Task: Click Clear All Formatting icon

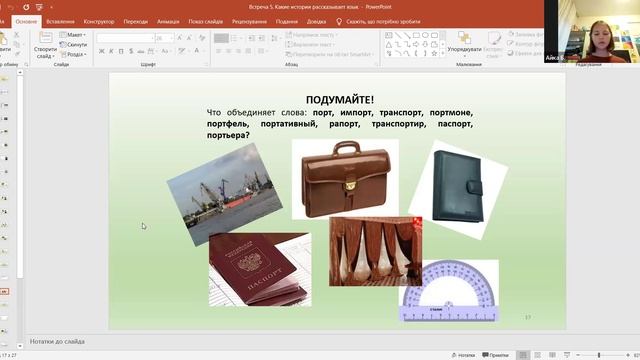Action: tap(202, 38)
